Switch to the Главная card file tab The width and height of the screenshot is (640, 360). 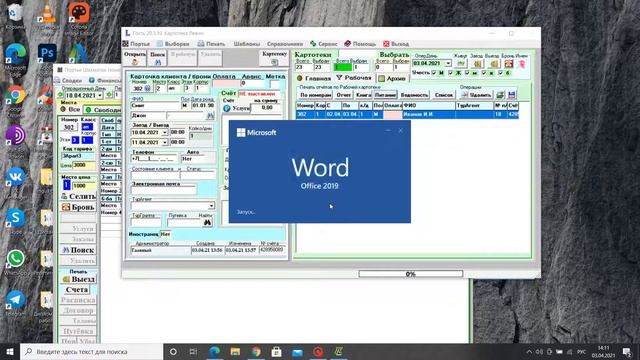pyautogui.click(x=314, y=78)
